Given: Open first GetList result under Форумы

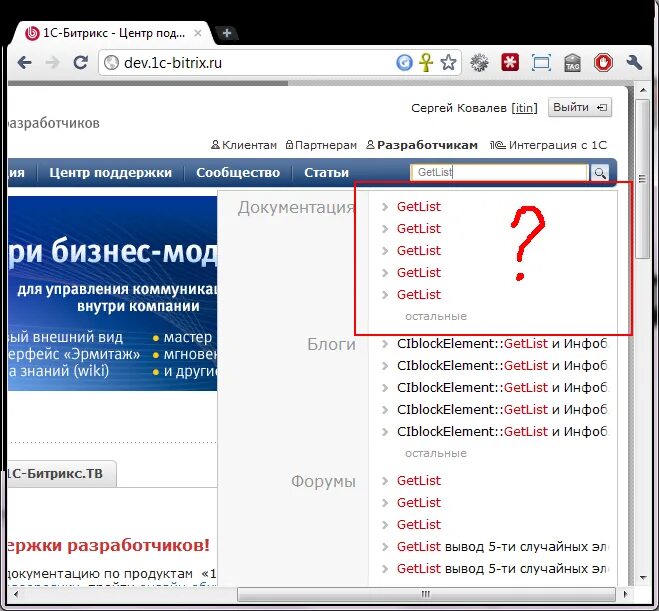Looking at the screenshot, I should (x=419, y=480).
